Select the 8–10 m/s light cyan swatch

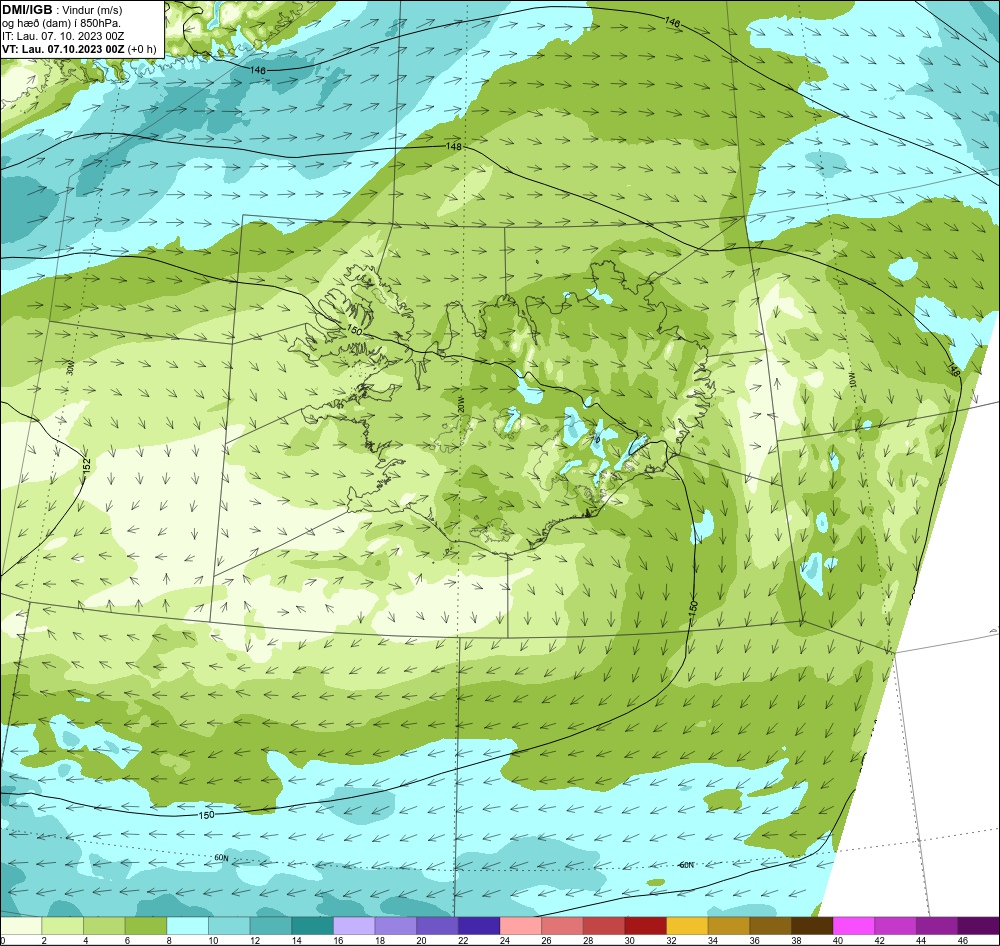[188, 925]
